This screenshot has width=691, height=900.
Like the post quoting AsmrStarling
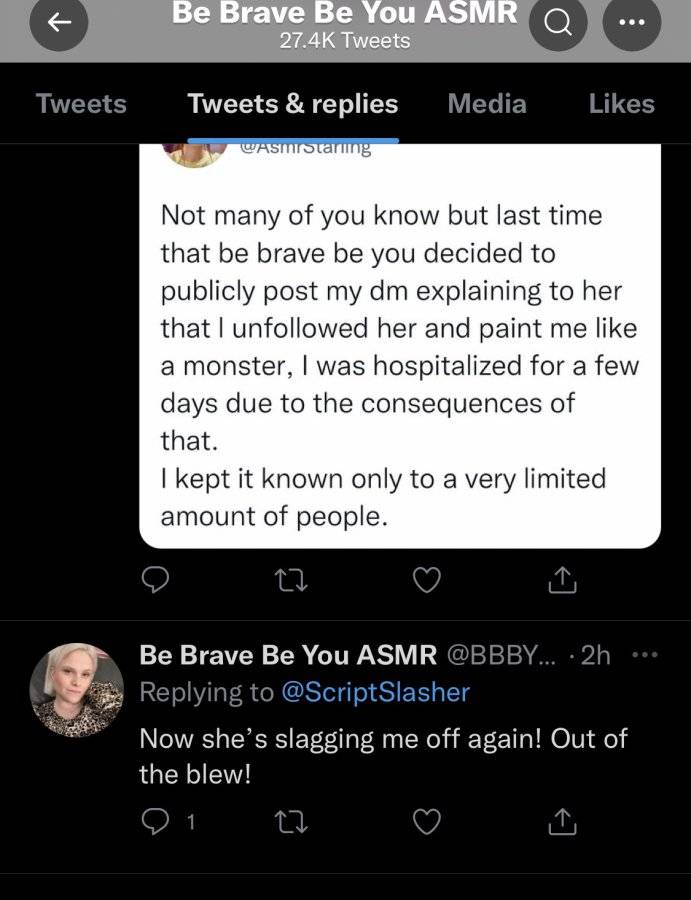[427, 580]
